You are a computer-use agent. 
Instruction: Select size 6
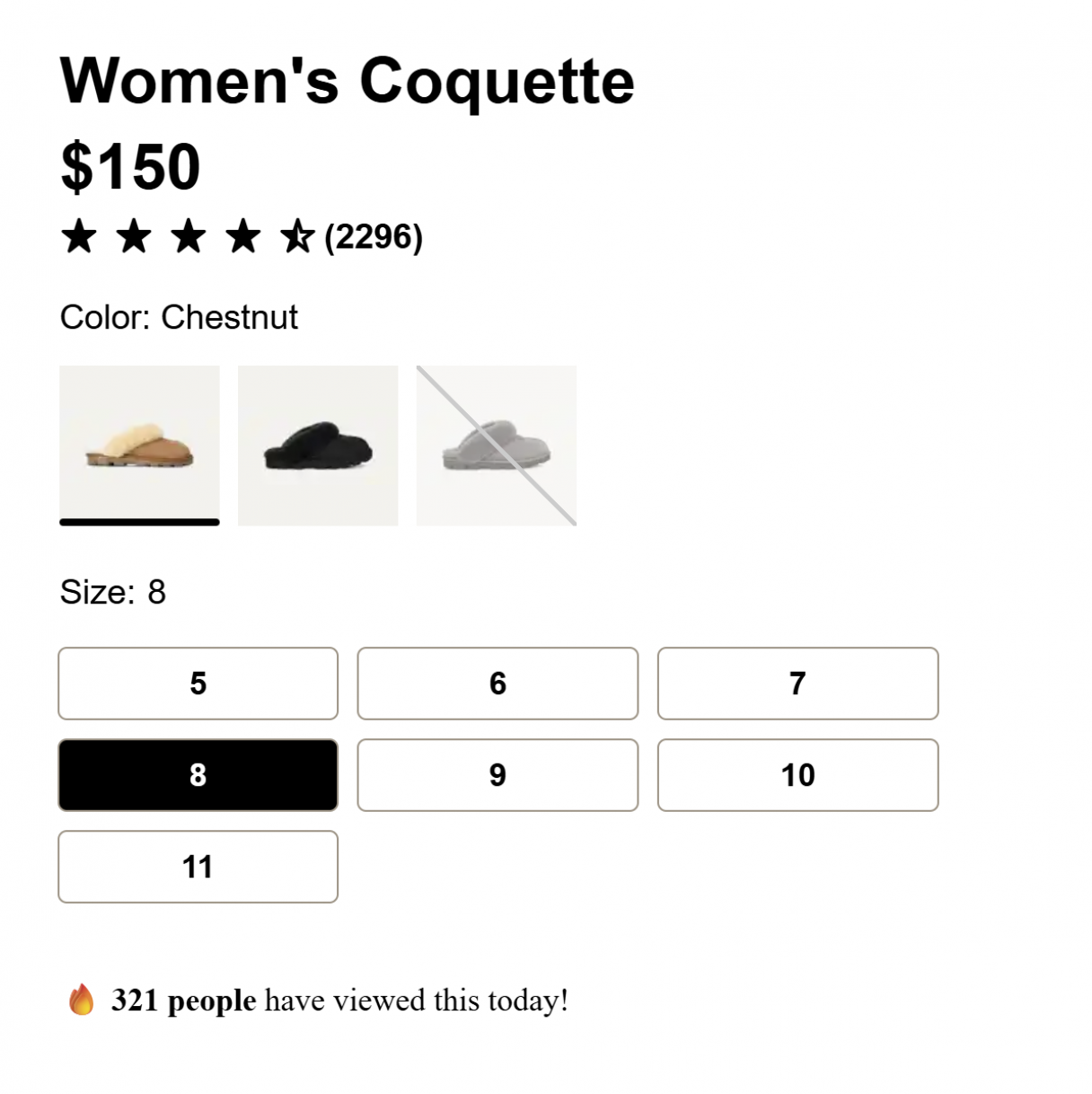[498, 684]
